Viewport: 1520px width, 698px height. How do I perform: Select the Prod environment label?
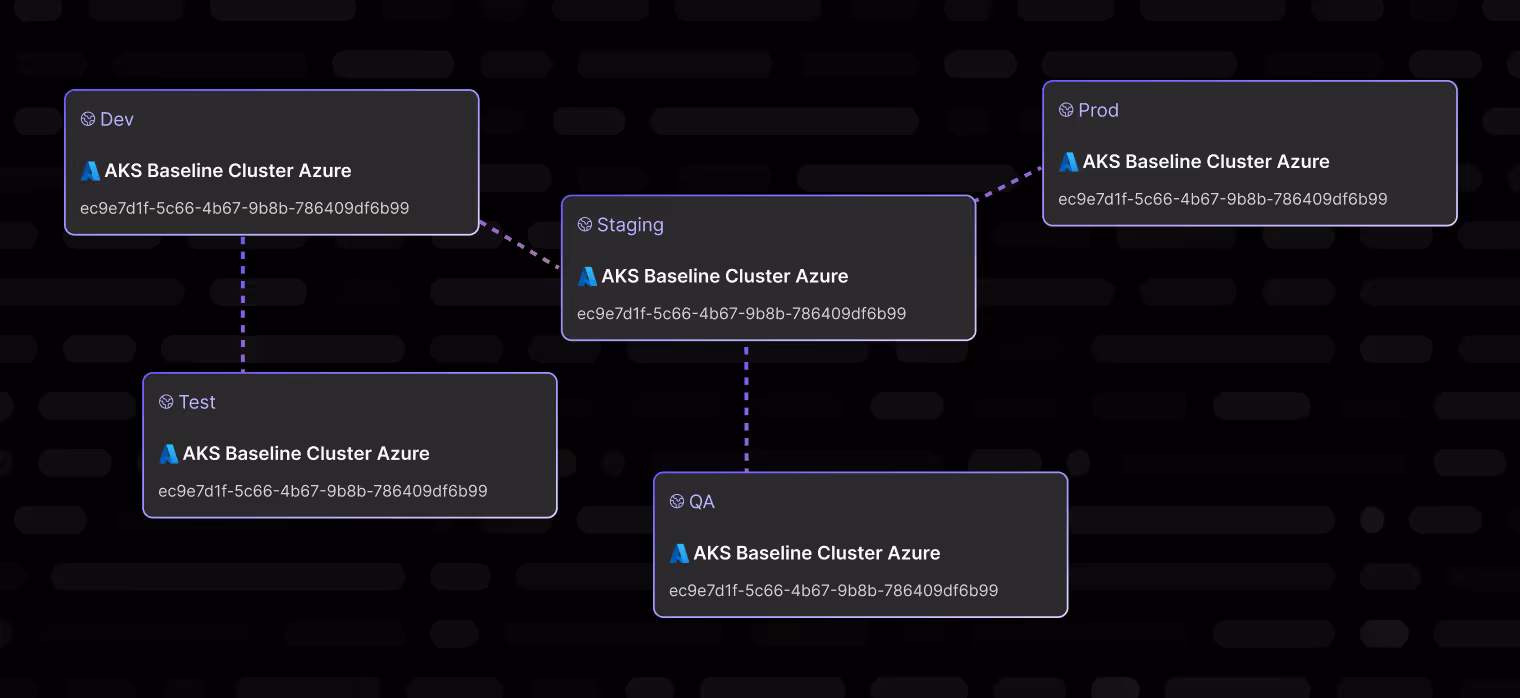[1099, 110]
